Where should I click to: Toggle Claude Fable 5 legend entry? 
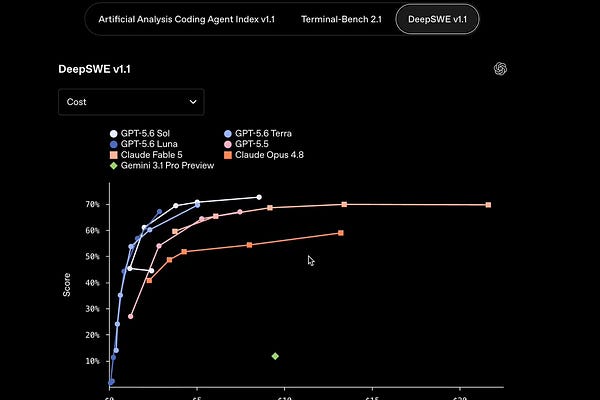tap(146, 155)
